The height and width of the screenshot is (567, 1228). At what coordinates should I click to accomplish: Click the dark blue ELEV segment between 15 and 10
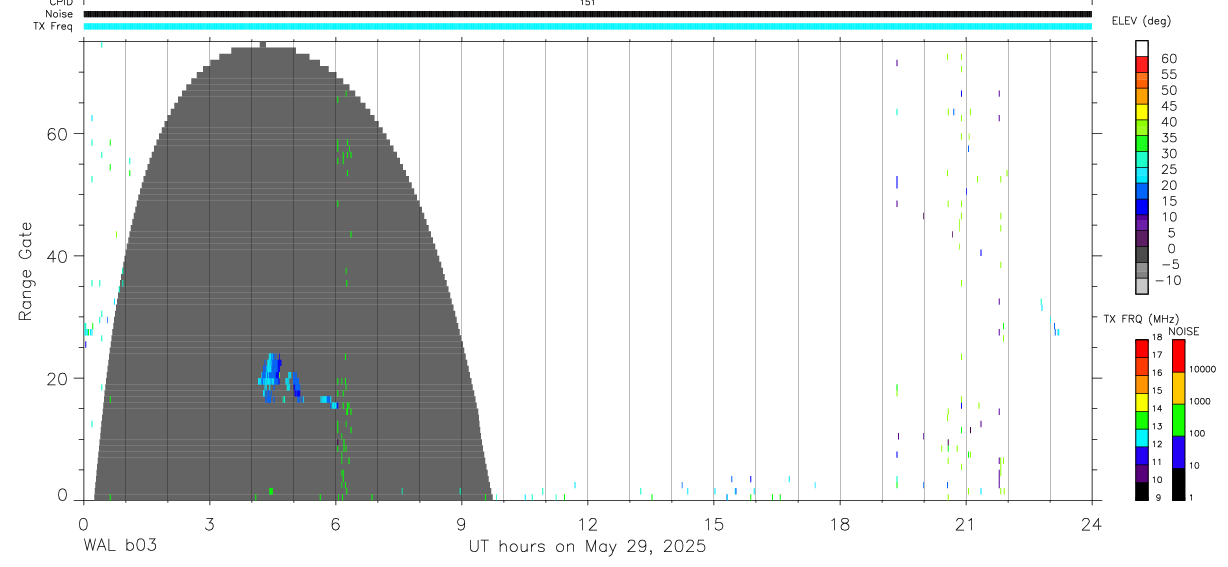tap(1142, 206)
